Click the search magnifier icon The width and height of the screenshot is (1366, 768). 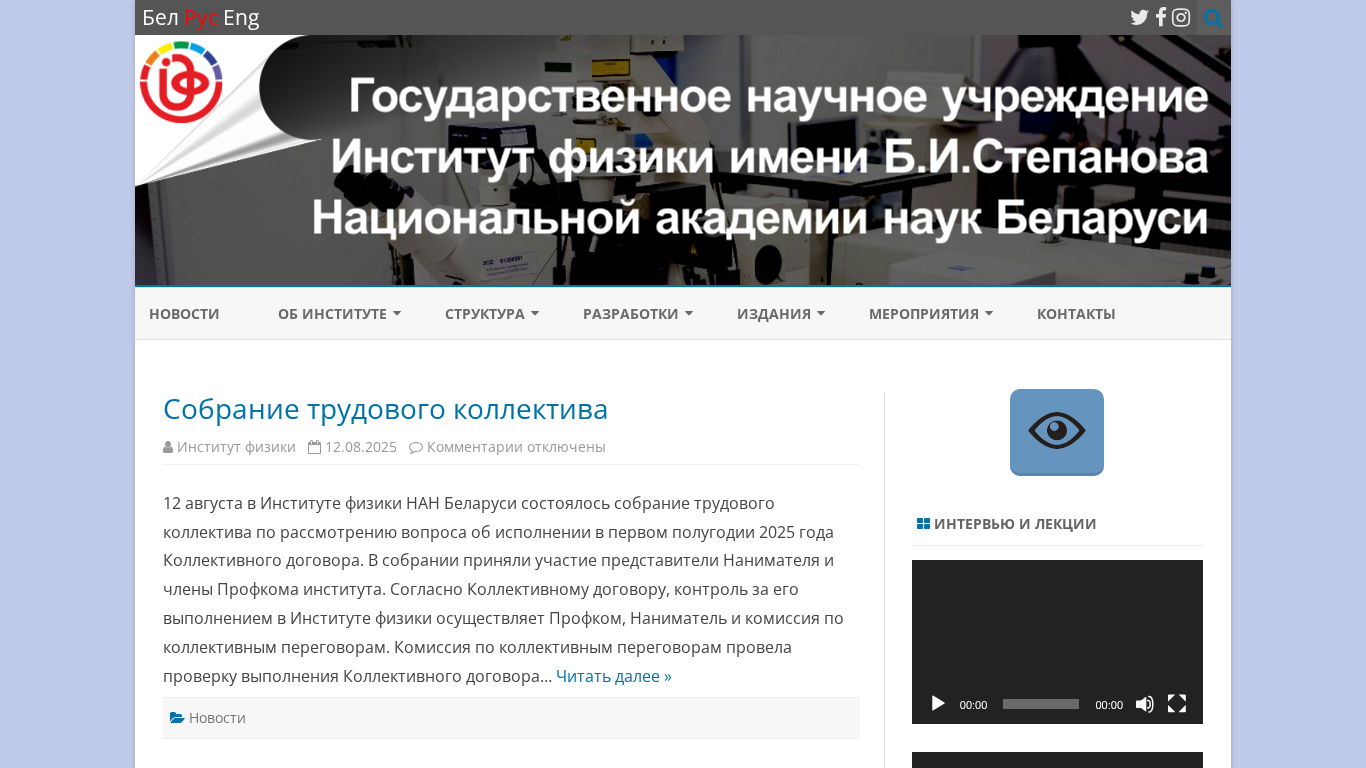coord(1213,18)
